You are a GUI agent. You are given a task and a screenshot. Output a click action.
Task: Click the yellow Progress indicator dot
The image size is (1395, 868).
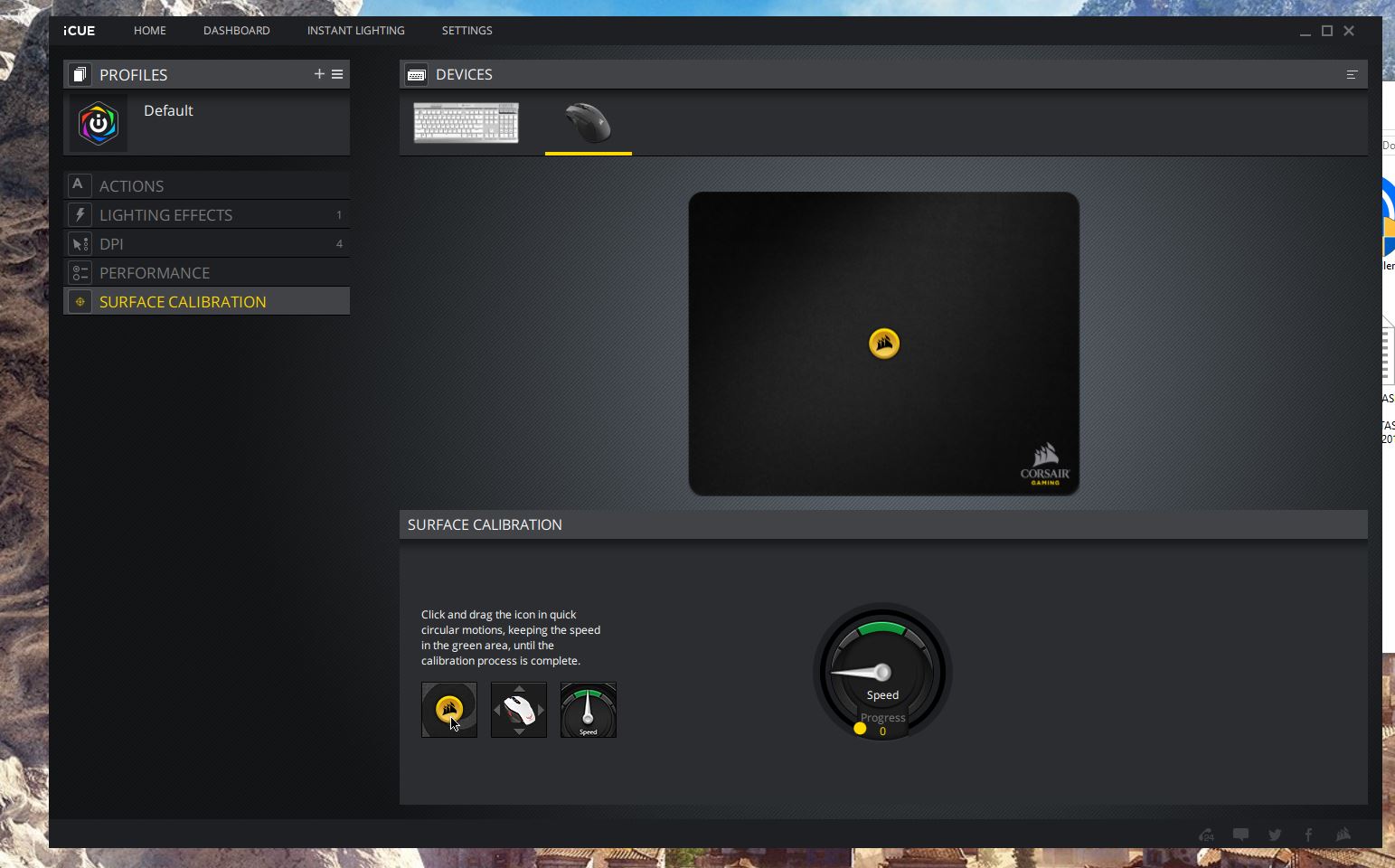pos(860,728)
